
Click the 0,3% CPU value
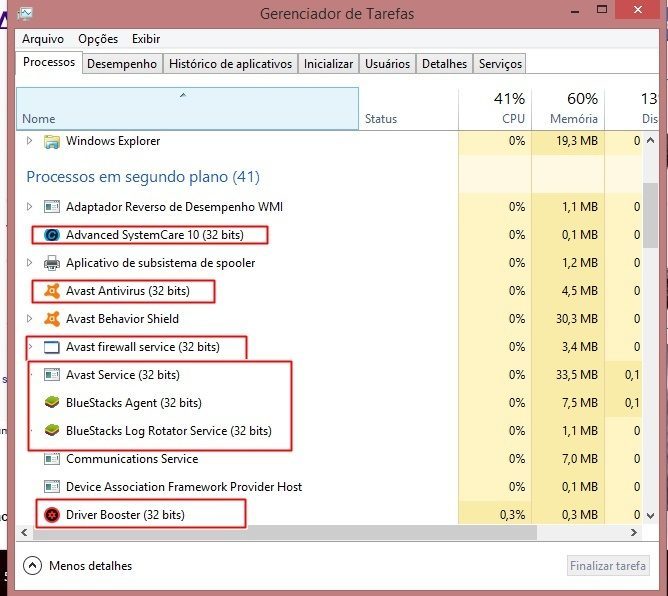[512, 515]
